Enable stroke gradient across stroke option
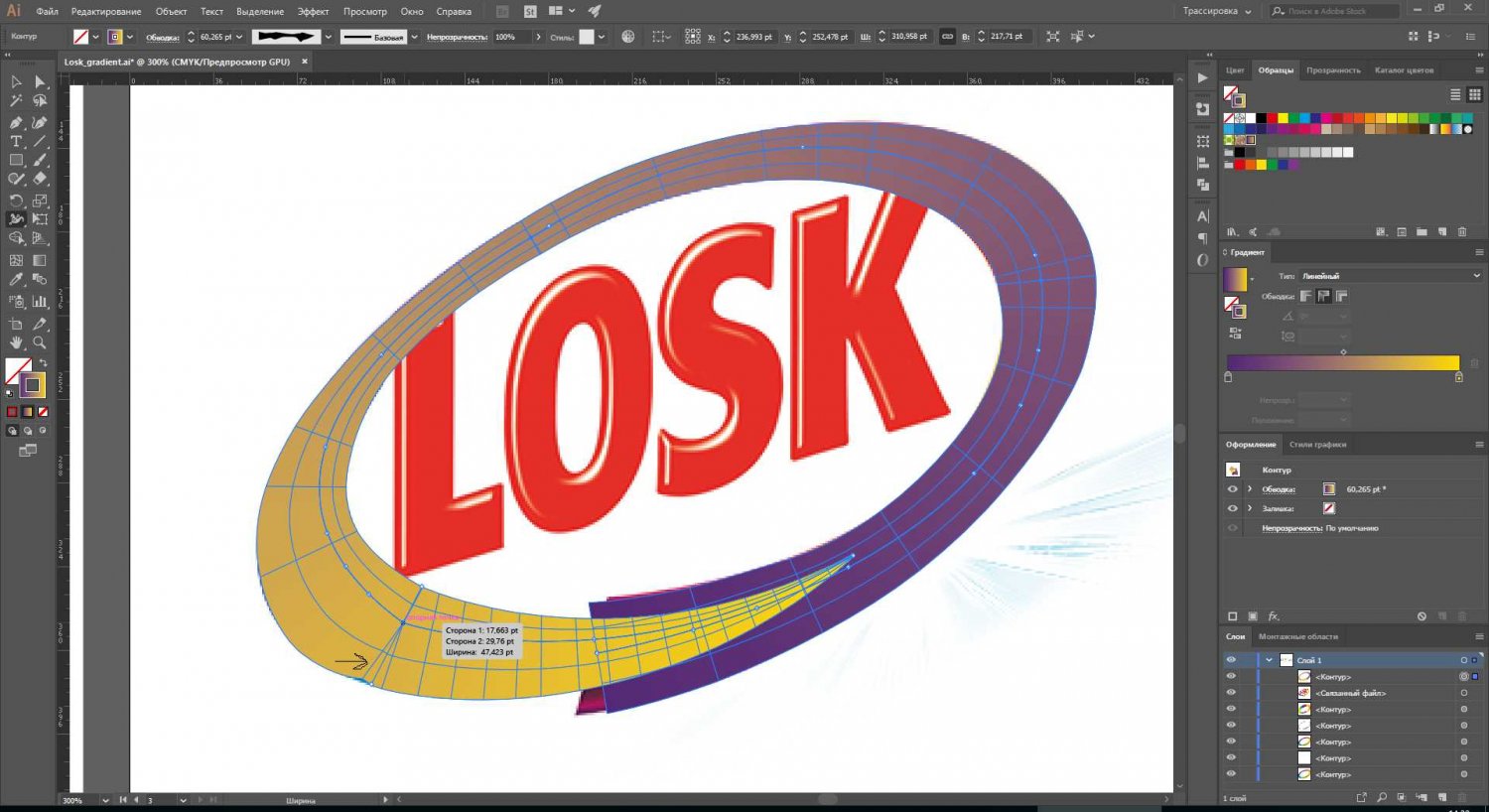 click(x=1342, y=296)
